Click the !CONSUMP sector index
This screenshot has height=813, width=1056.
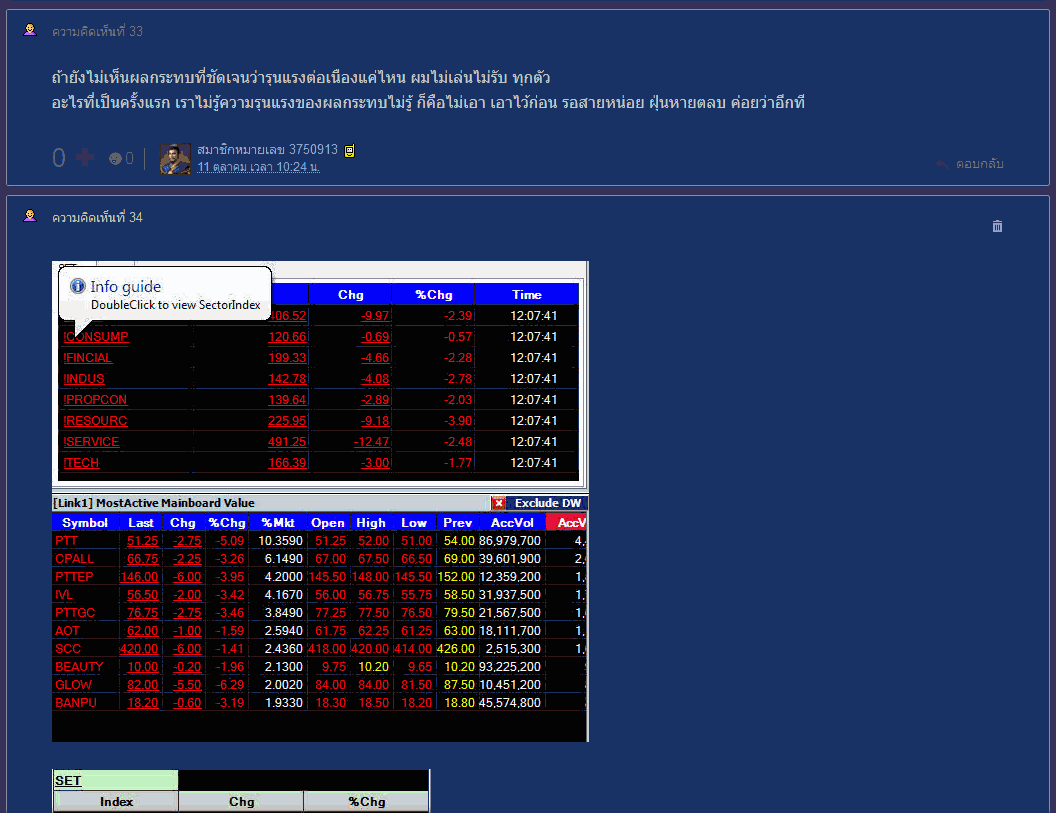pyautogui.click(x=96, y=337)
